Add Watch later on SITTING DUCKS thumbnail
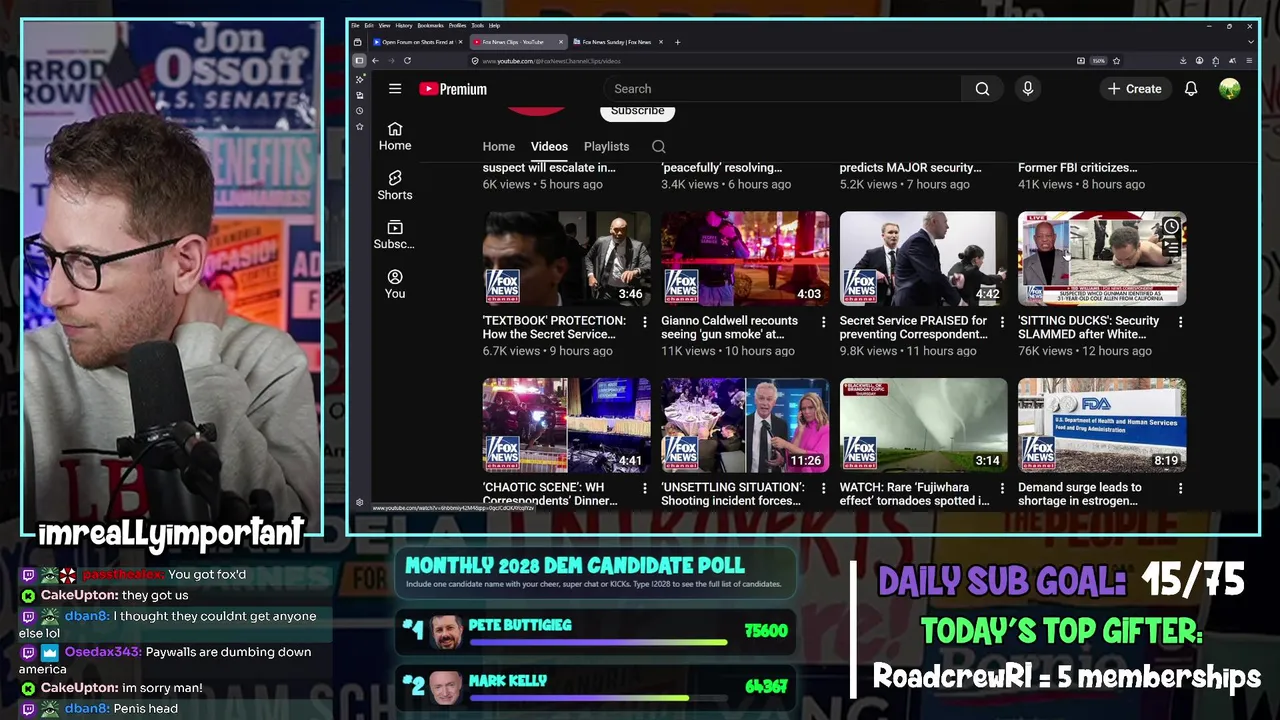 click(1171, 227)
